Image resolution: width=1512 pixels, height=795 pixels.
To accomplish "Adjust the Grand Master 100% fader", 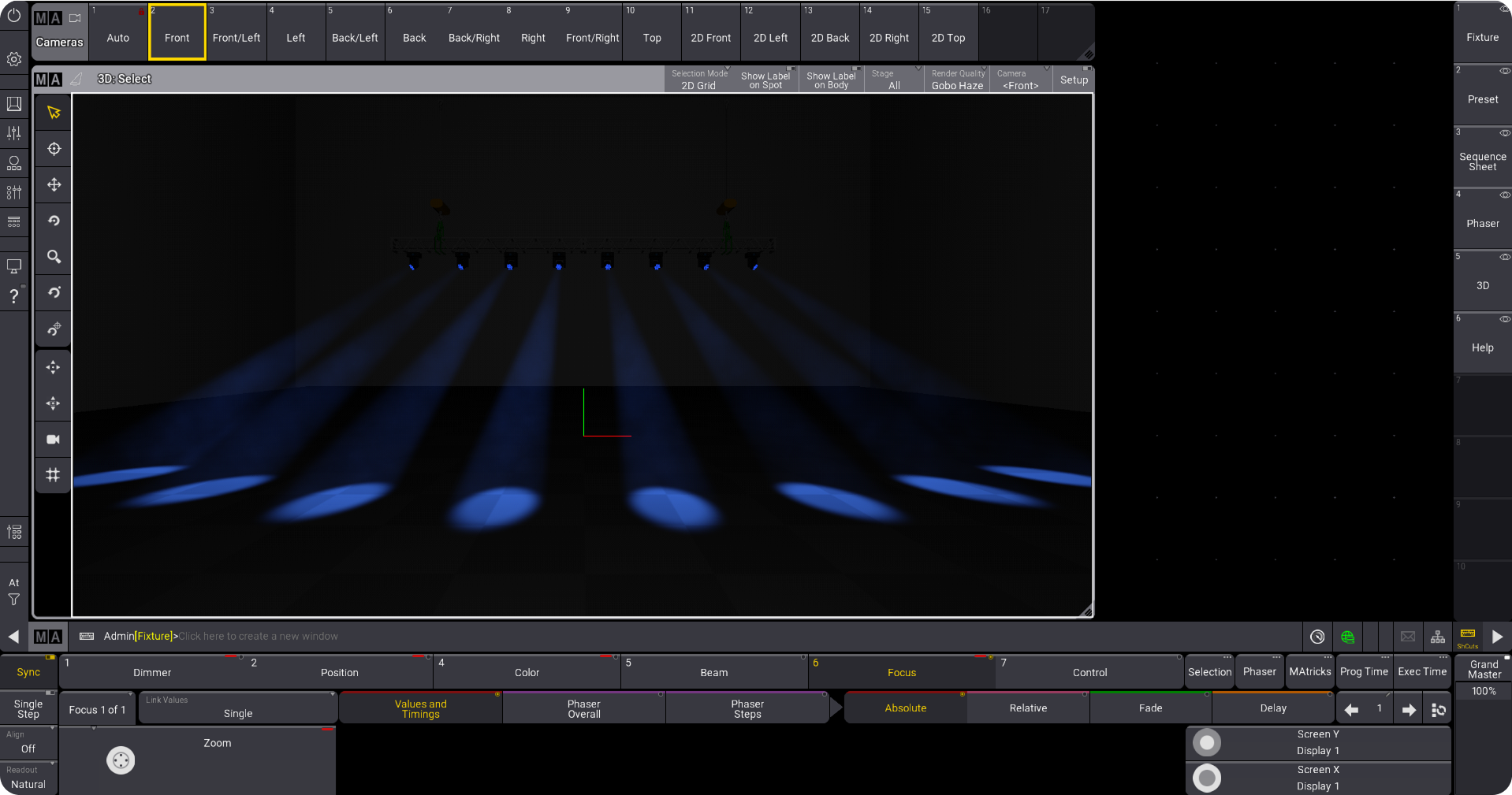I will click(1483, 691).
